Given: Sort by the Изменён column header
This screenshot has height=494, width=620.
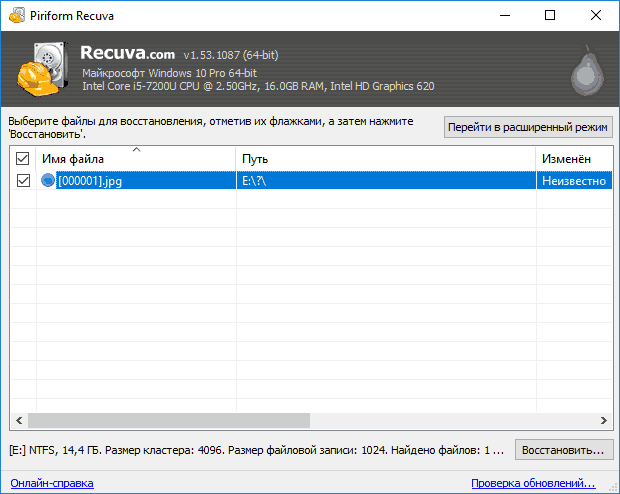Looking at the screenshot, I should pyautogui.click(x=574, y=159).
